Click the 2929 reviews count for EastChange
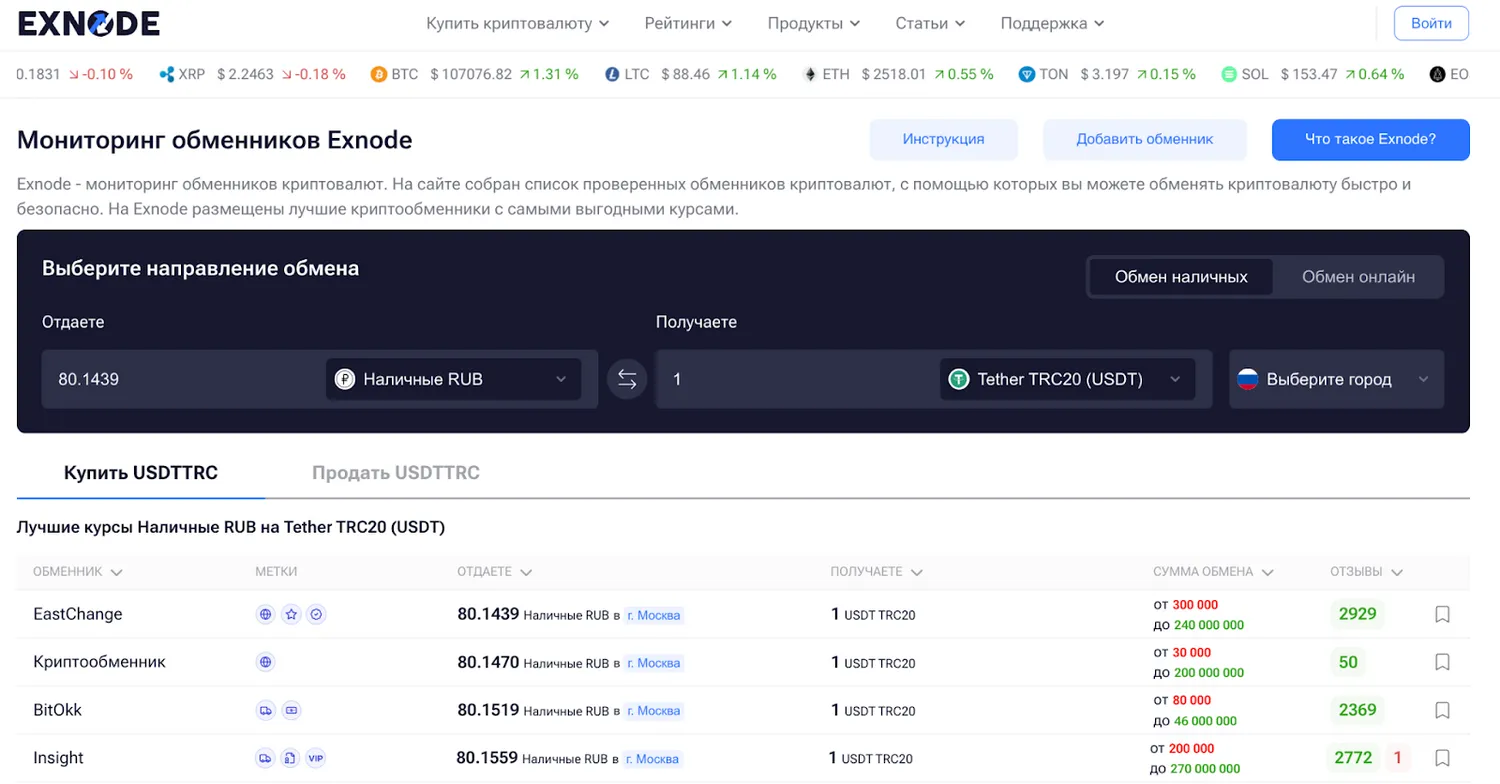This screenshot has width=1500, height=784. click(x=1357, y=614)
